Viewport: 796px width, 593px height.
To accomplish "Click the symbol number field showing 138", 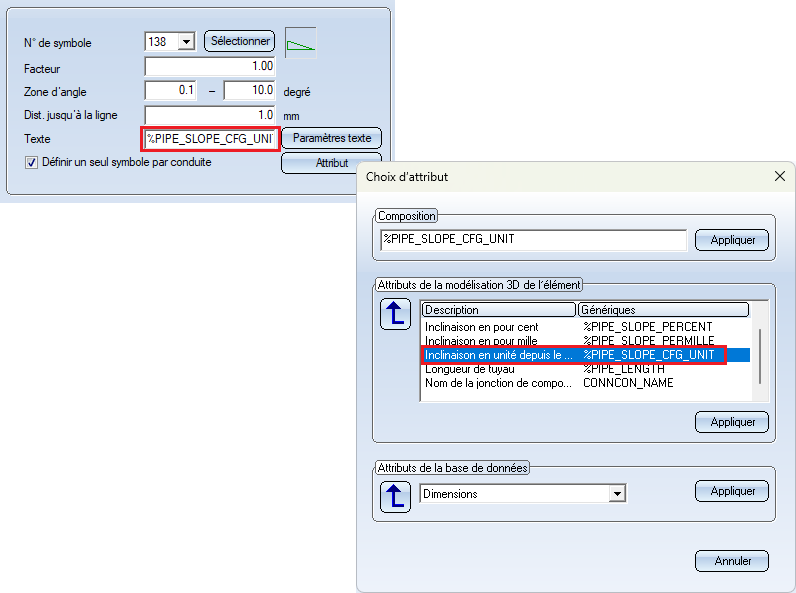I will click(162, 42).
